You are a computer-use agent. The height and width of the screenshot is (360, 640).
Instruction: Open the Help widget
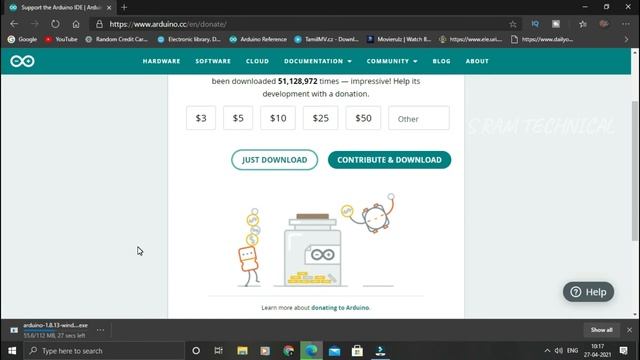(x=588, y=292)
